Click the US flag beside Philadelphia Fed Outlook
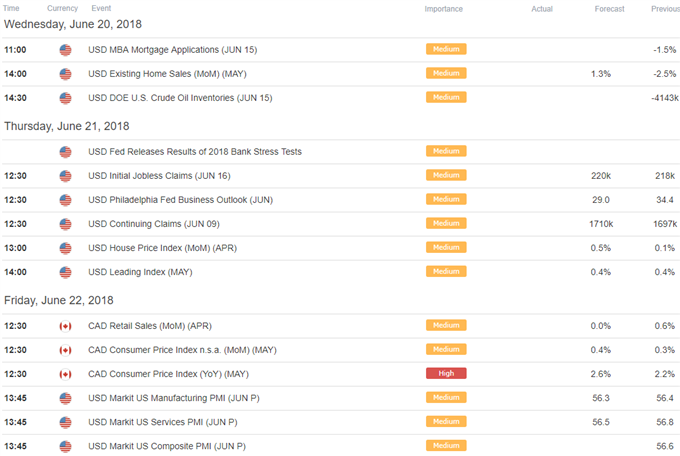680x456 pixels. point(65,200)
